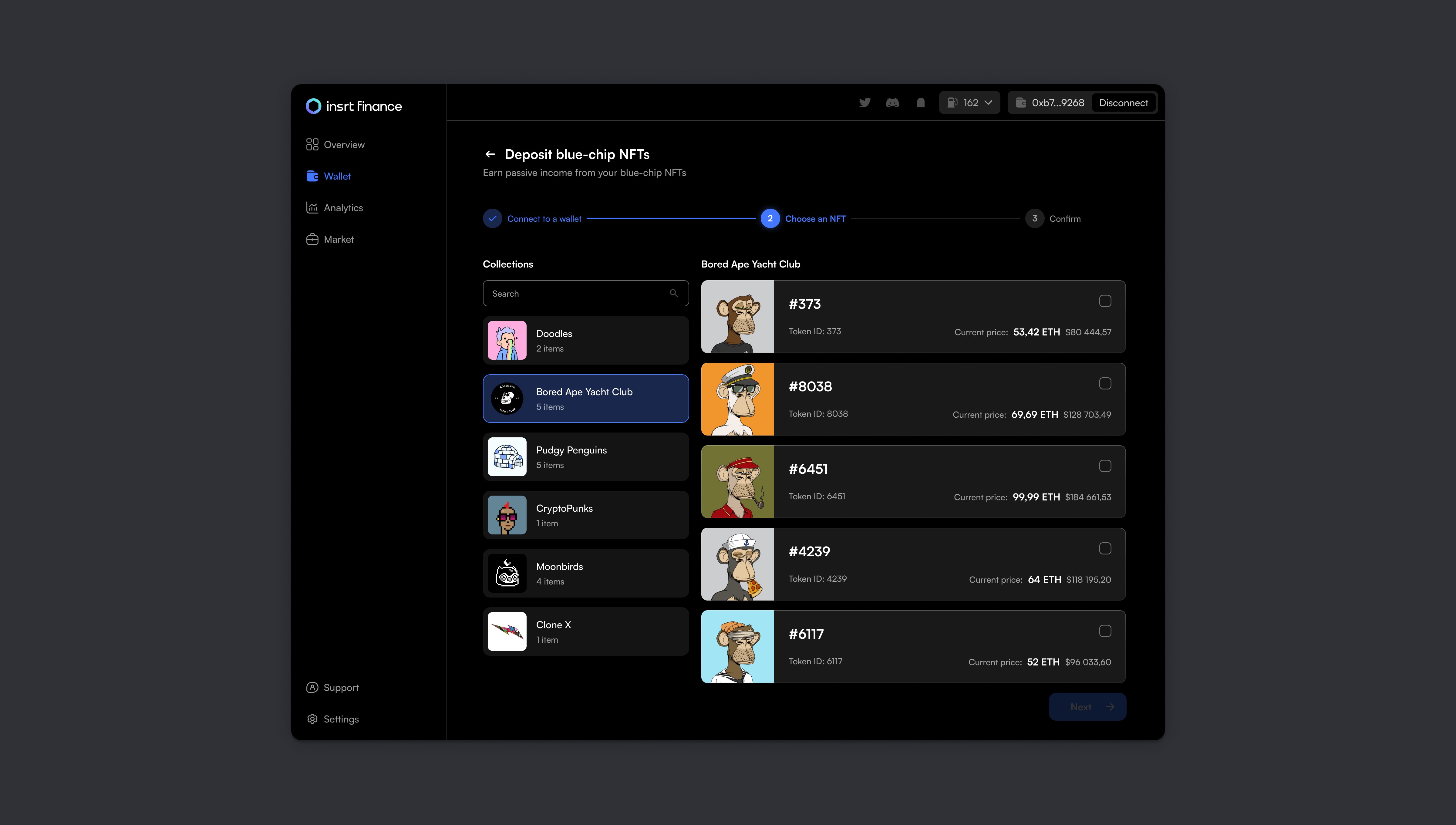Click the Moonbirds owl icon
This screenshot has width=1456, height=825.
pyautogui.click(x=507, y=574)
